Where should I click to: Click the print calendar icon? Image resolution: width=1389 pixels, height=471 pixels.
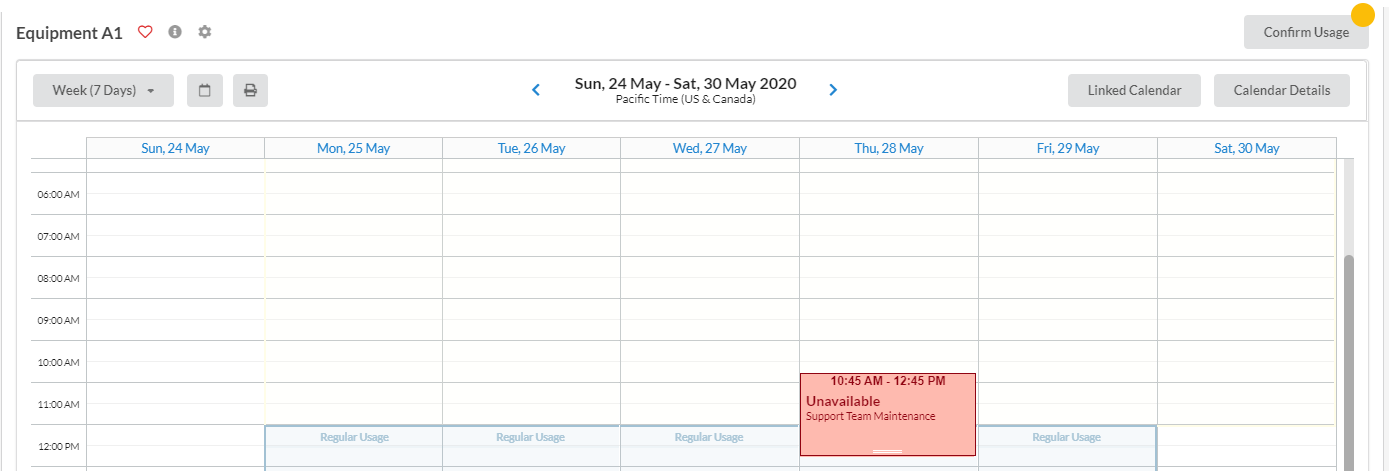(250, 90)
